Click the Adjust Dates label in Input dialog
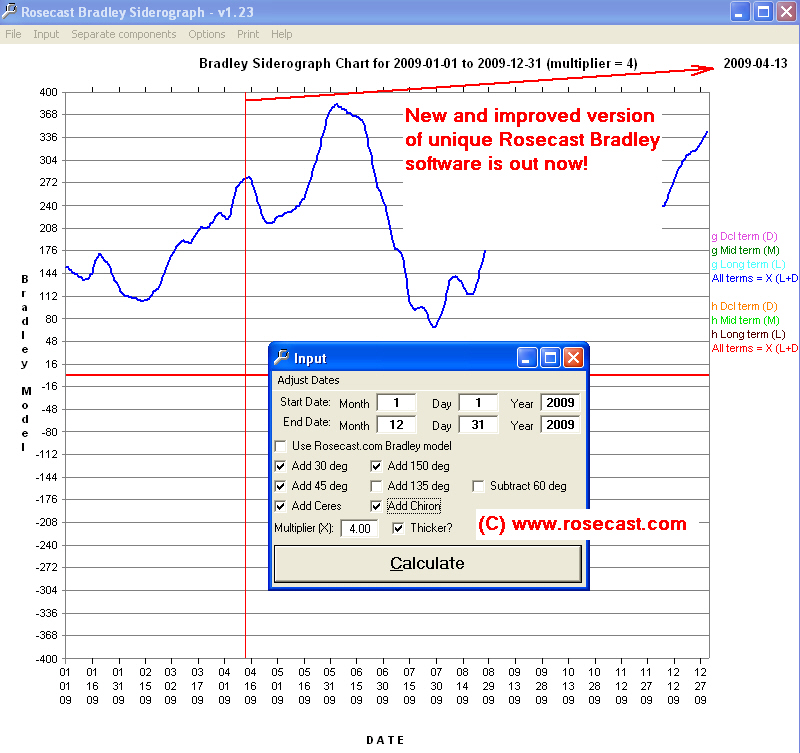800x753 pixels. tap(308, 380)
